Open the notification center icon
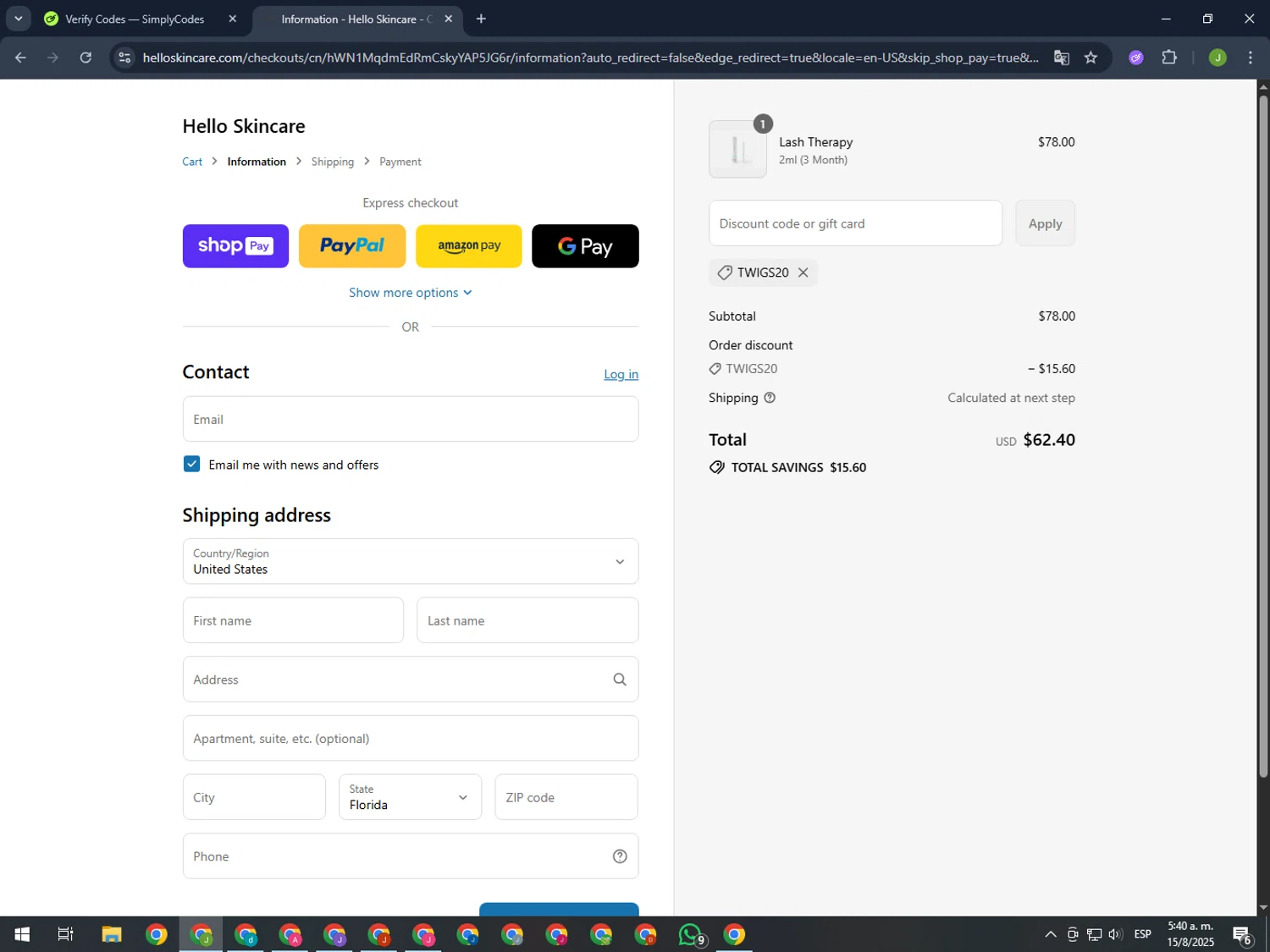This screenshot has width=1270, height=952. coord(1242,934)
